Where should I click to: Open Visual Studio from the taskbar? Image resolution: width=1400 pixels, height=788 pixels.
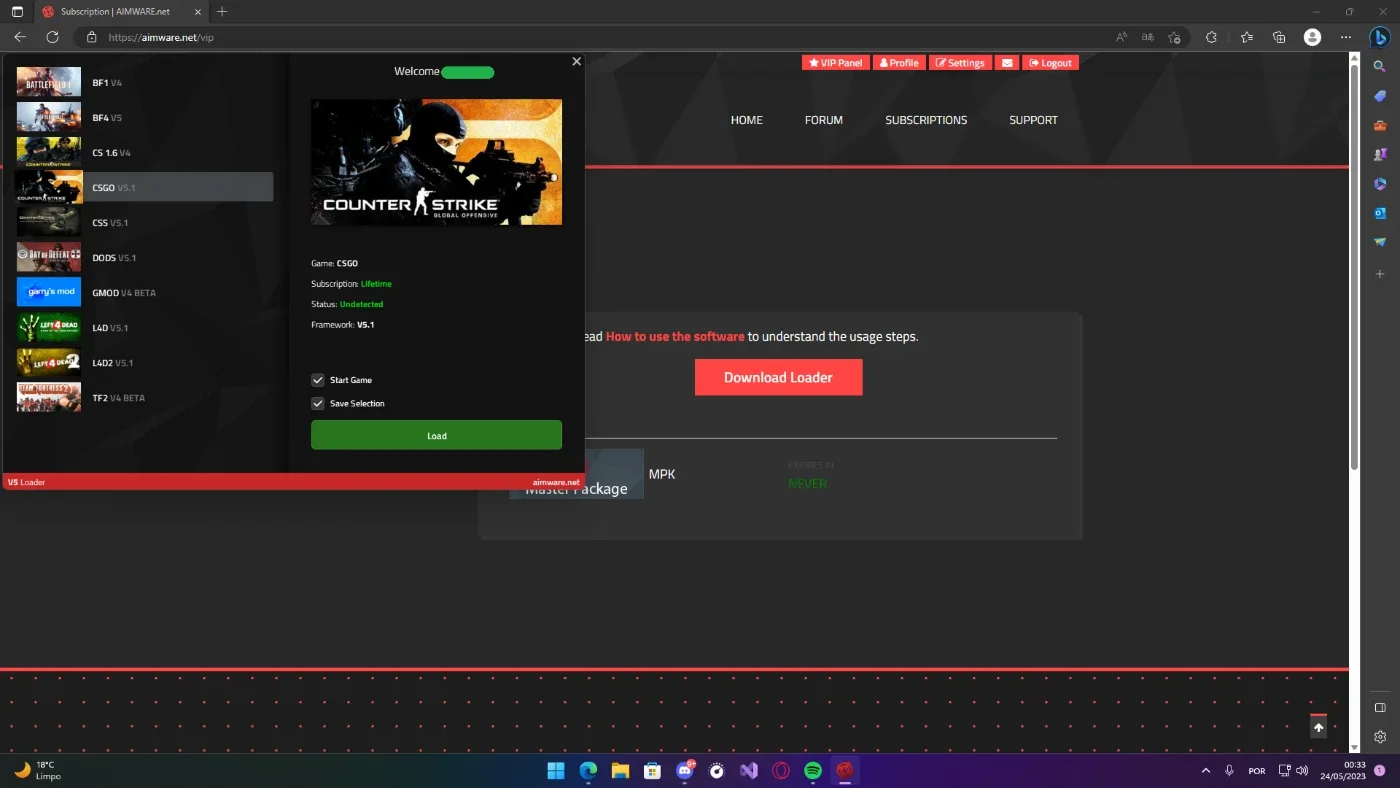click(749, 770)
